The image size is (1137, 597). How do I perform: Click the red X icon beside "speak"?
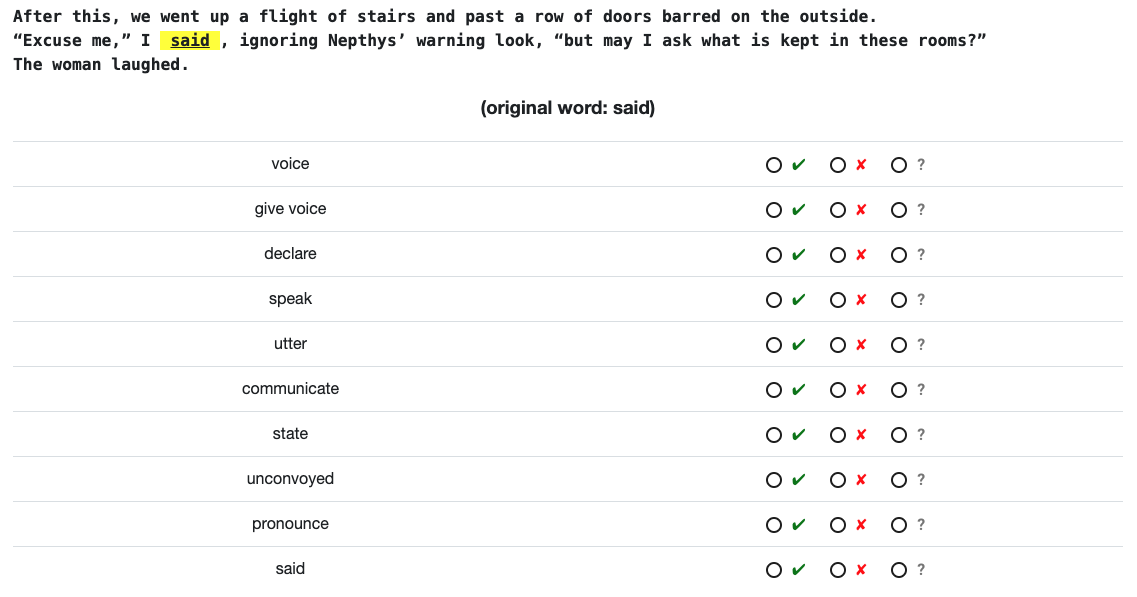[x=861, y=300]
